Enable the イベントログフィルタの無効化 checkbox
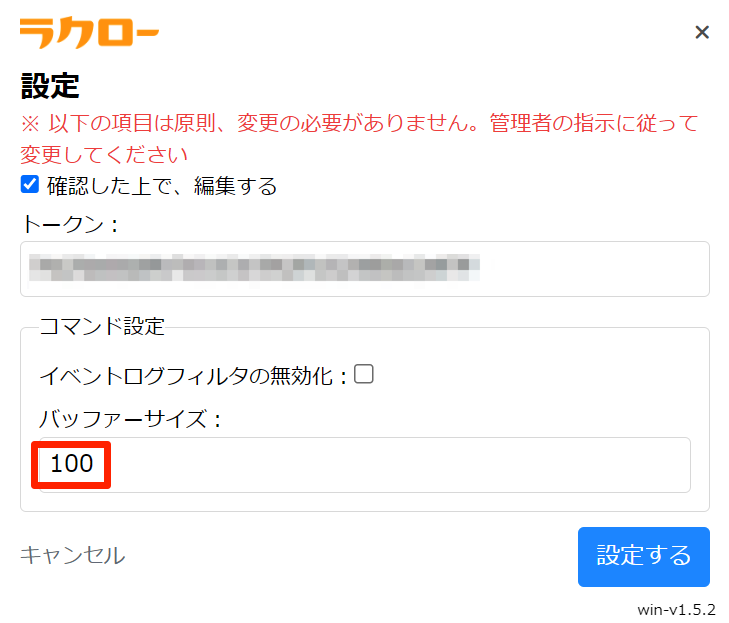The height and width of the screenshot is (623, 729). [364, 374]
